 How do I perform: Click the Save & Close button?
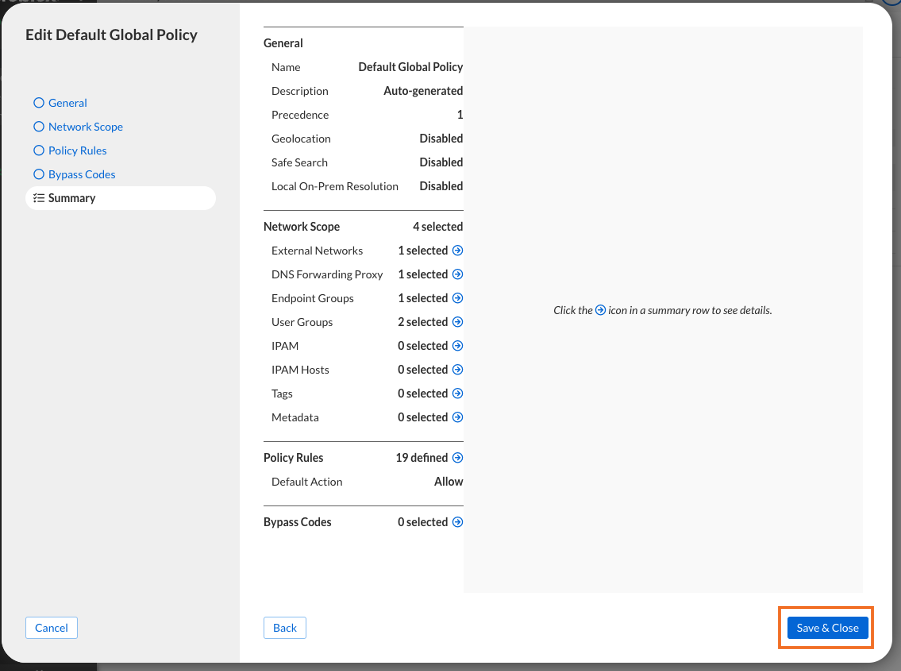coord(827,628)
